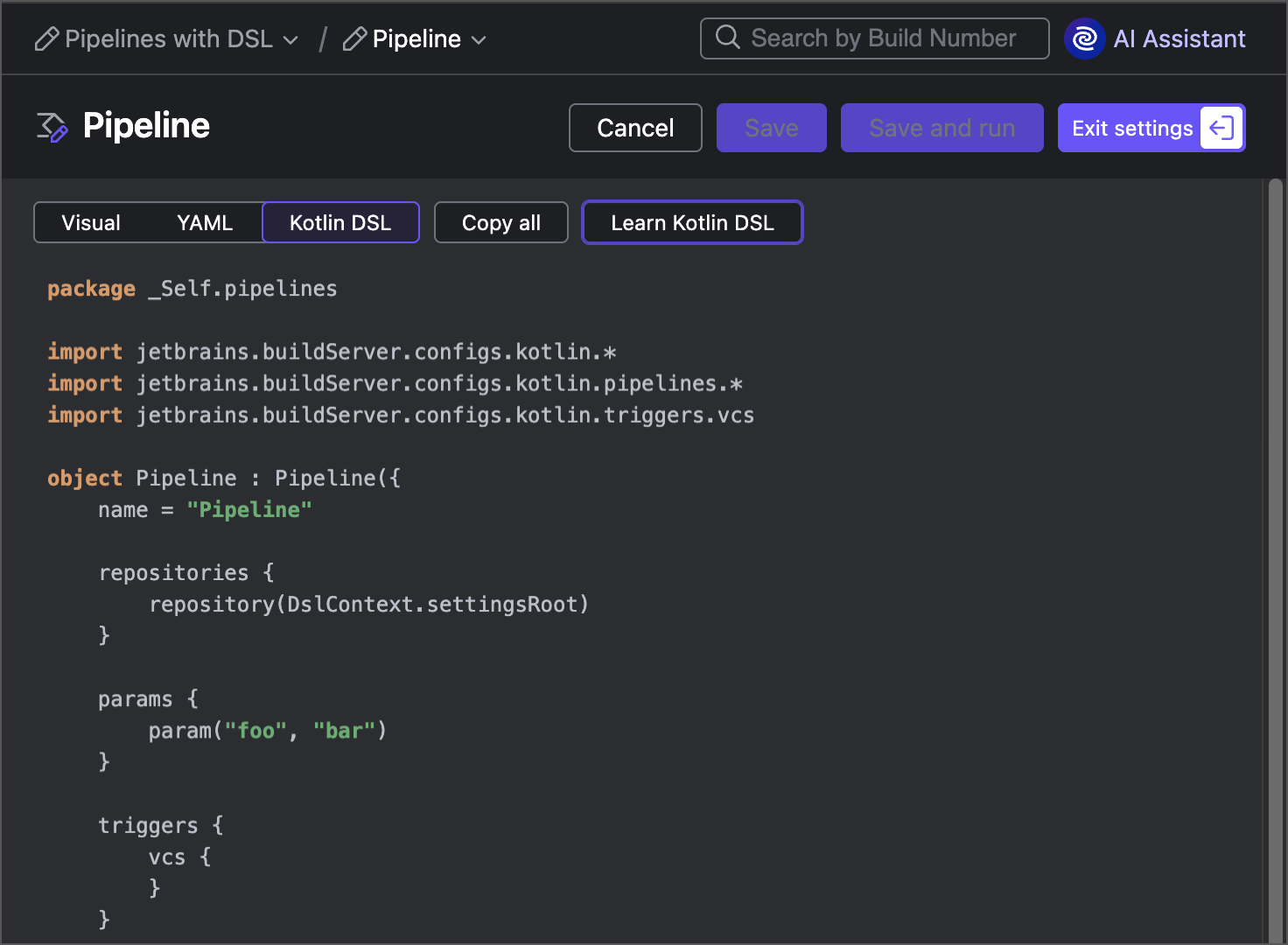Expand Pipelines with DSL breadcrumb chevron
This screenshot has width=1288, height=945.
pos(291,40)
